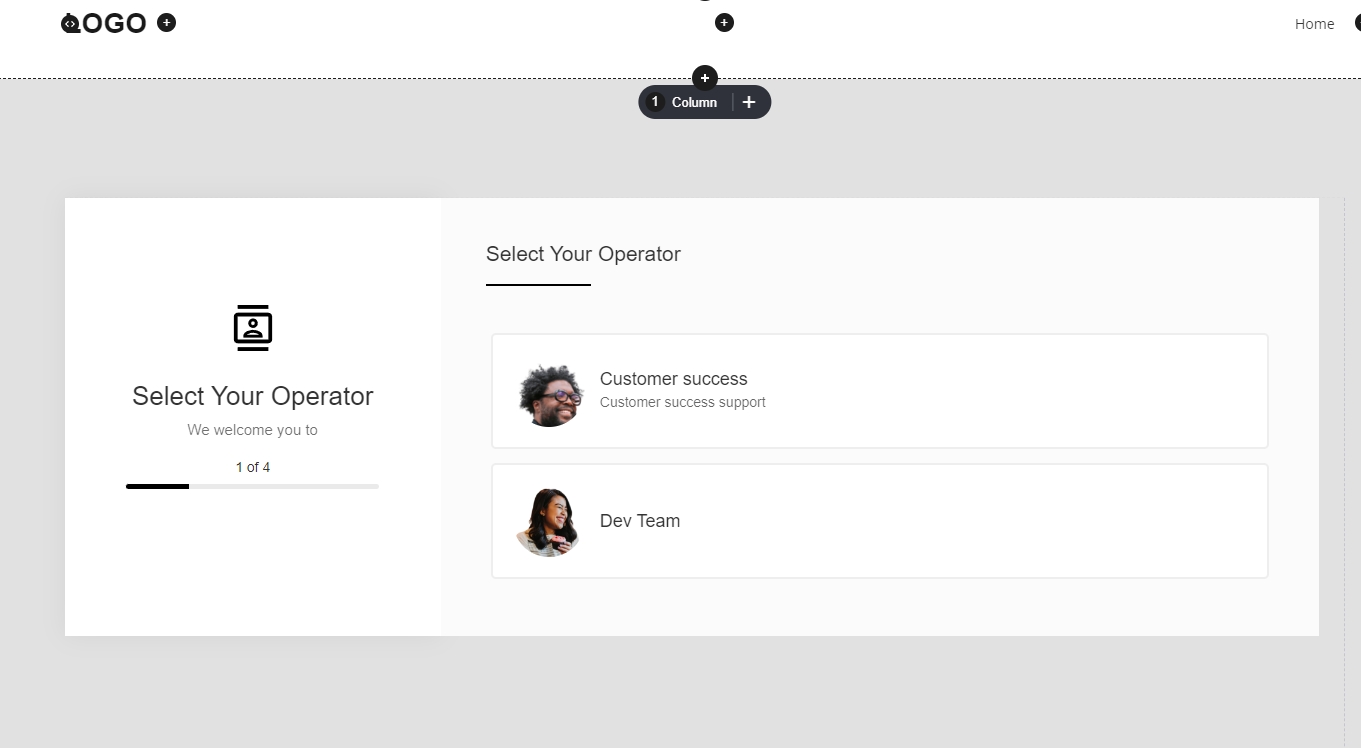The height and width of the screenshot is (748, 1361).
Task: Select the Column label in toolbar
Action: click(x=694, y=102)
